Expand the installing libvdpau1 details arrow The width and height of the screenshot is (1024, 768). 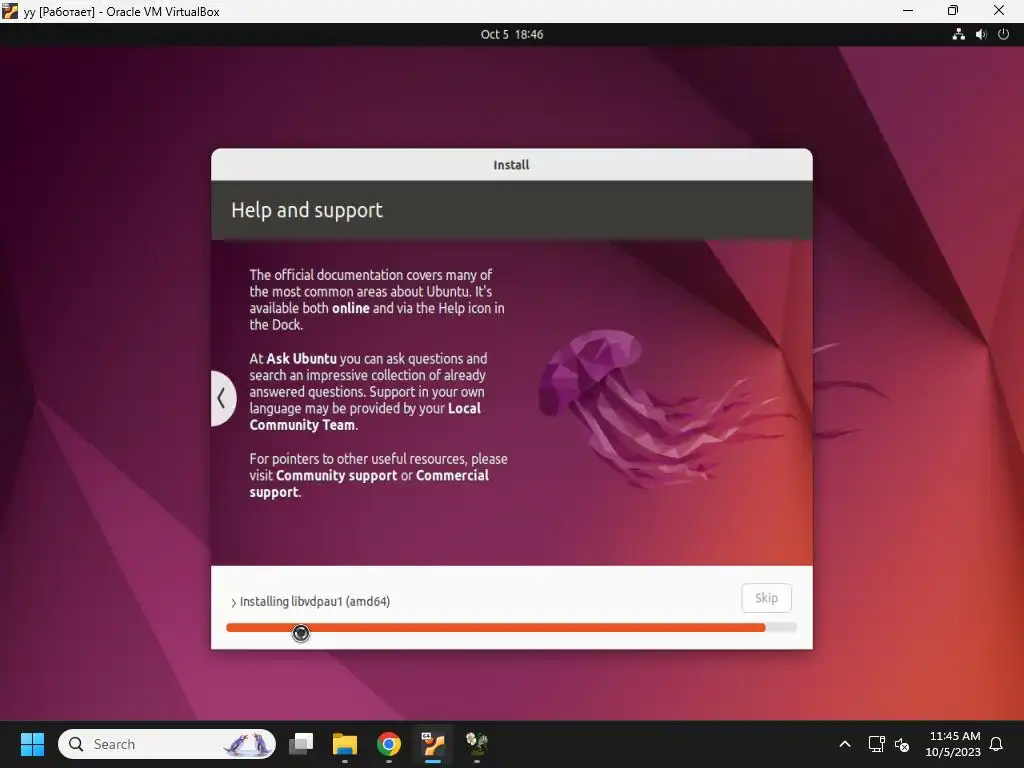click(233, 602)
